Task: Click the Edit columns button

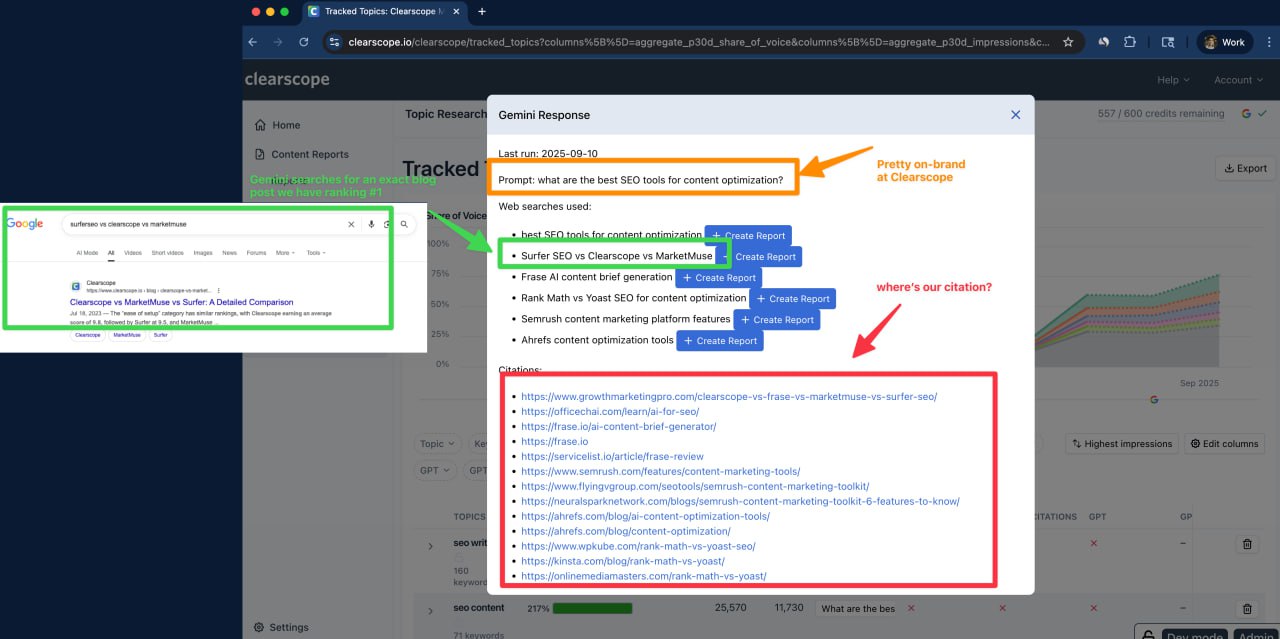Action: point(1225,444)
